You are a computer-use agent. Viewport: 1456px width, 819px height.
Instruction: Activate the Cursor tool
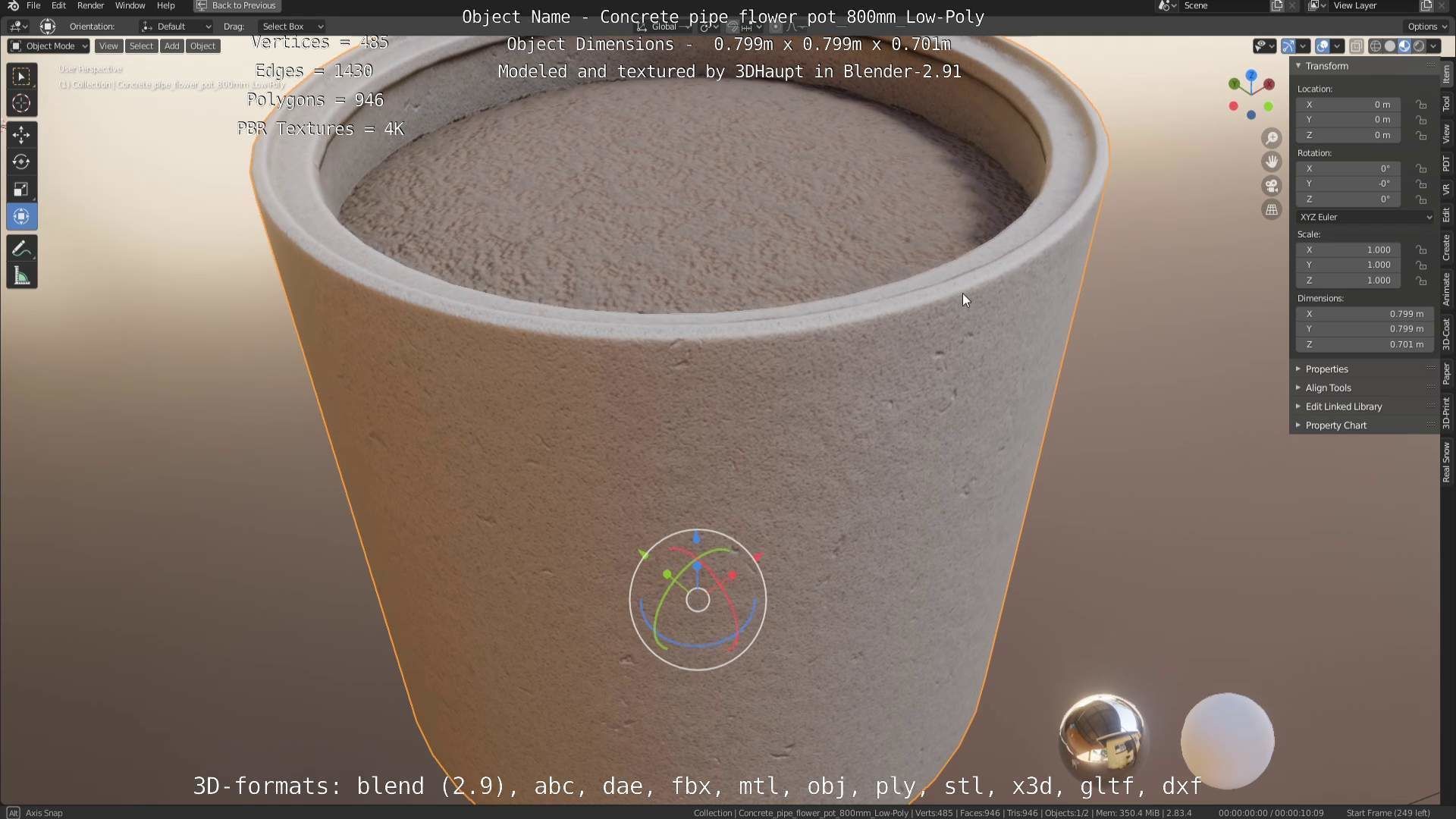[21, 103]
